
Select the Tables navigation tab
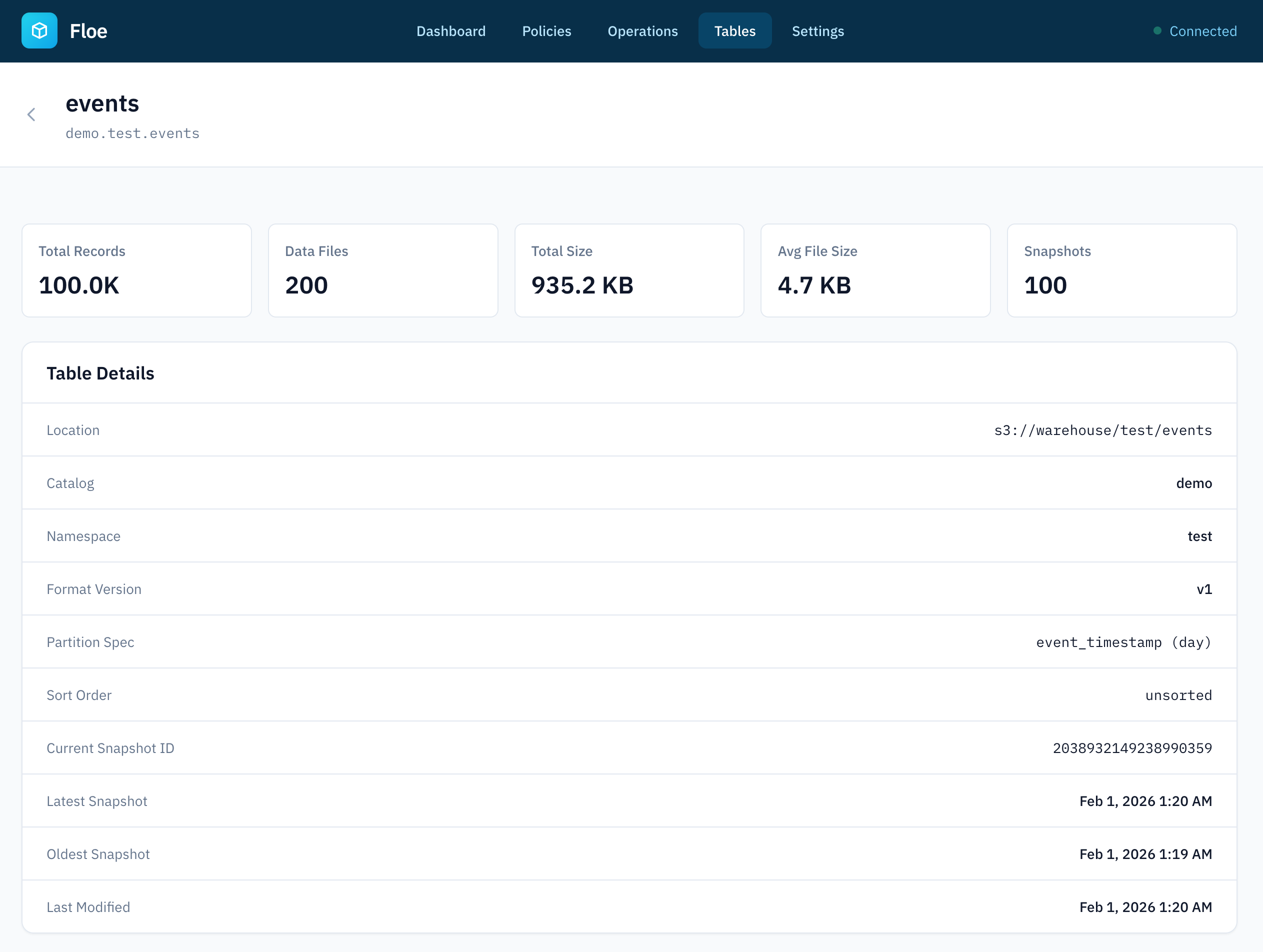(x=734, y=31)
